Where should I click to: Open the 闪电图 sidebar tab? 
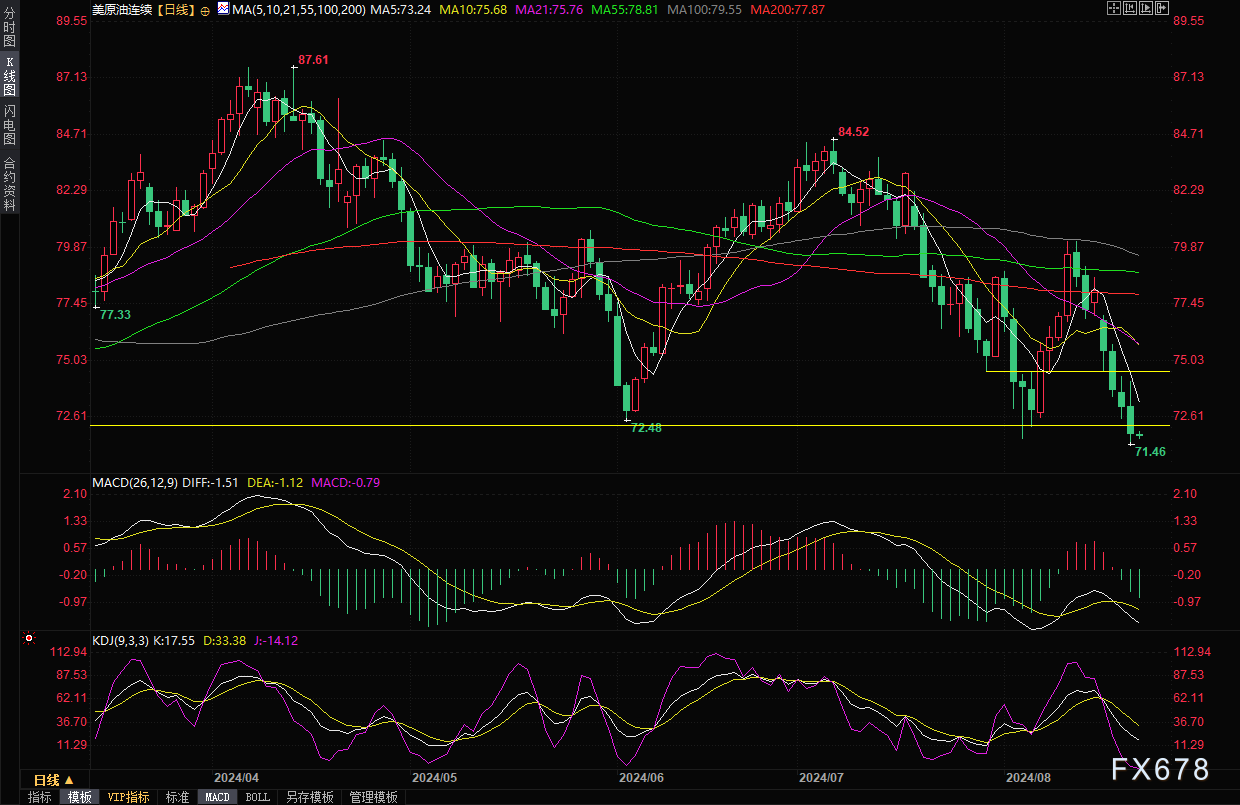9,125
